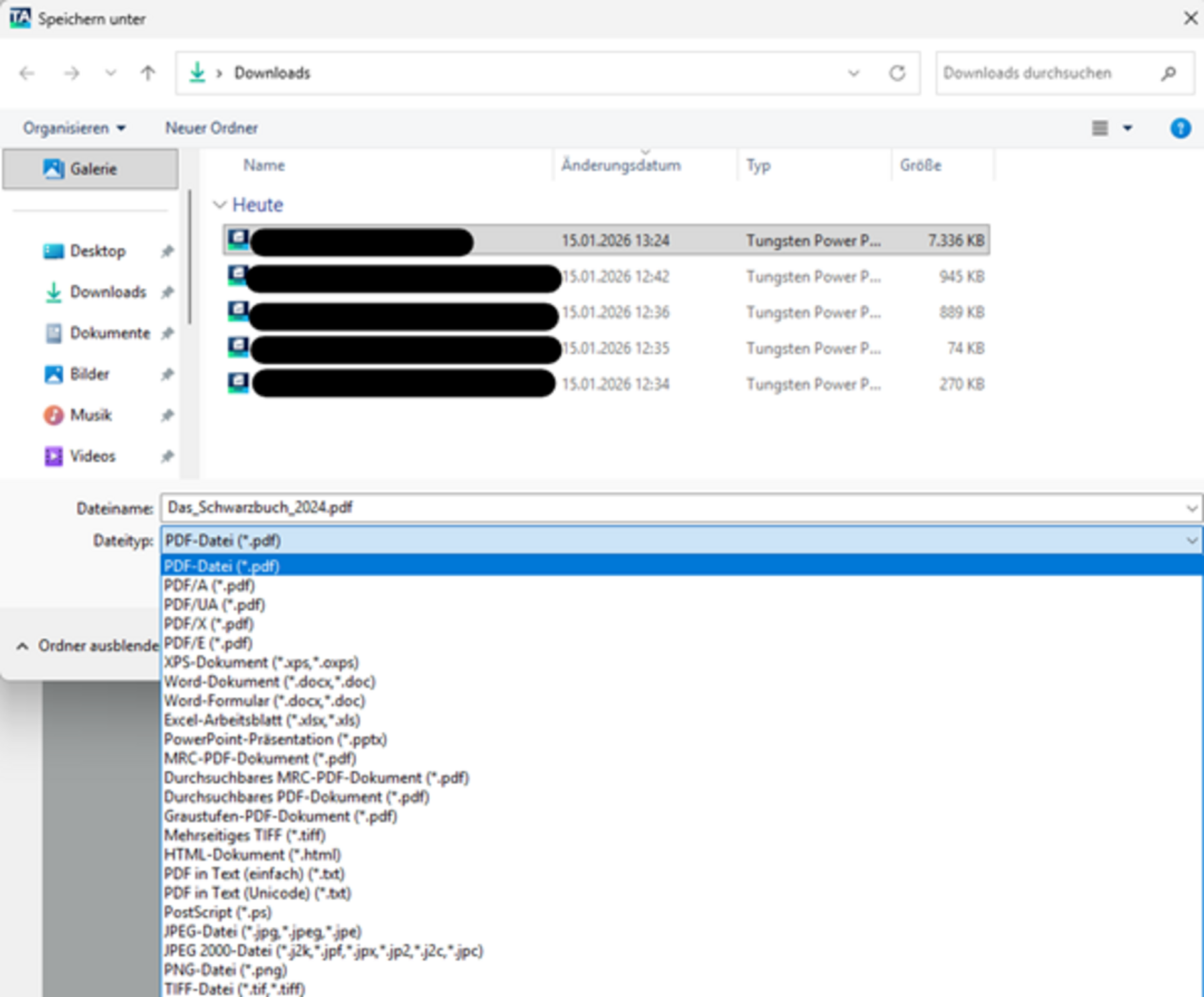Click the search magnifier icon

[x=1168, y=73]
